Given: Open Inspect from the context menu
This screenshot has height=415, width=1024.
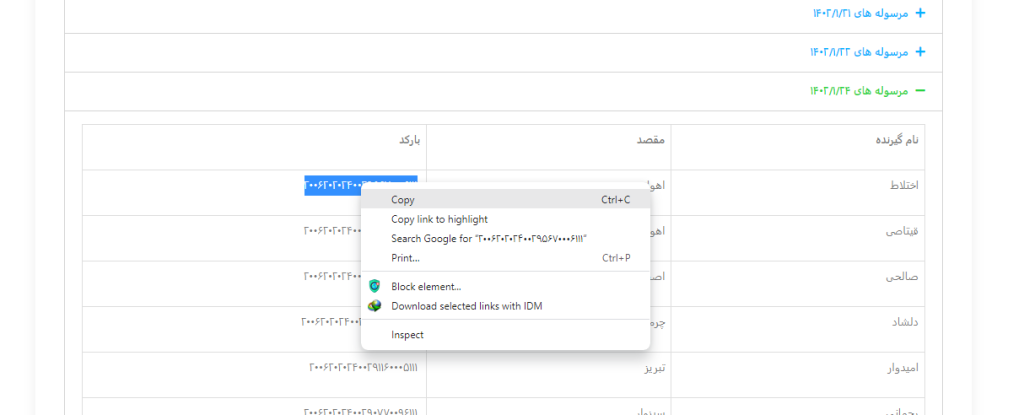Looking at the screenshot, I should (x=407, y=335).
